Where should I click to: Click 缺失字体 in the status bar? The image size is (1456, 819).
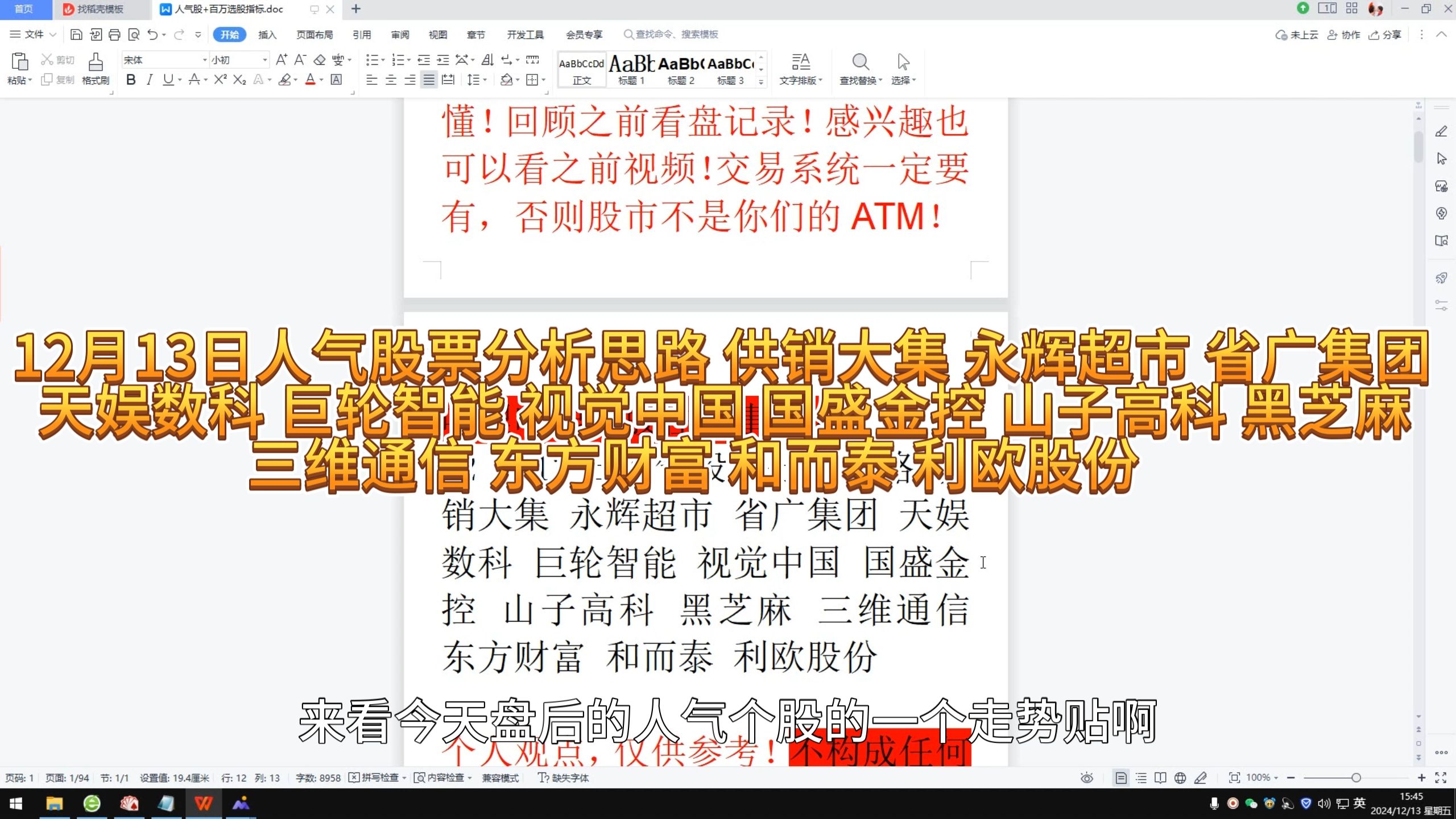click(x=564, y=778)
